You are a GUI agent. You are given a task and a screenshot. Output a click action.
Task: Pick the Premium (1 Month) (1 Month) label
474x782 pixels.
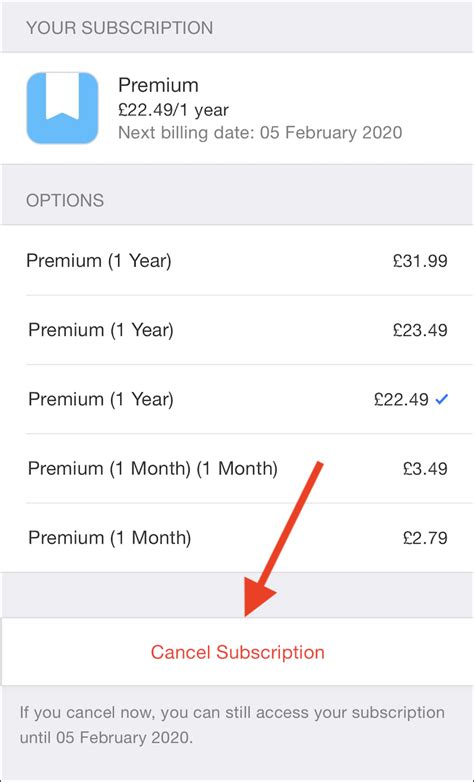[153, 468]
